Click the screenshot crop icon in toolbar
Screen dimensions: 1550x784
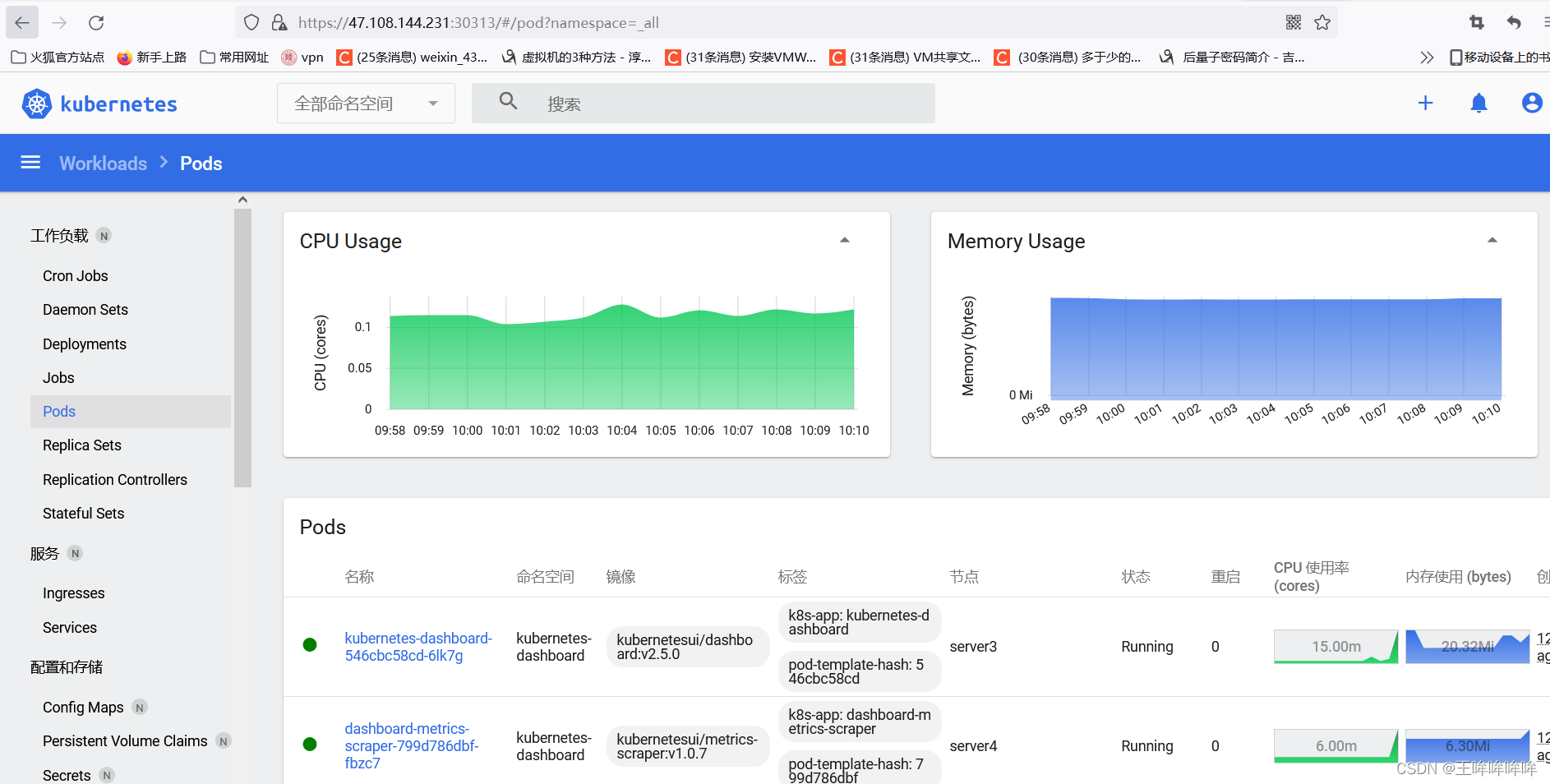tap(1477, 22)
